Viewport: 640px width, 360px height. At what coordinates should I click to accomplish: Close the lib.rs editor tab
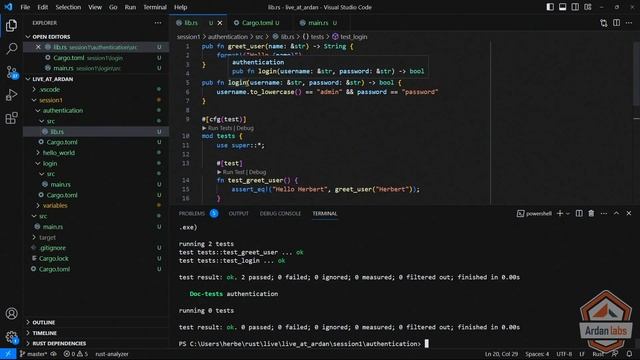220,23
